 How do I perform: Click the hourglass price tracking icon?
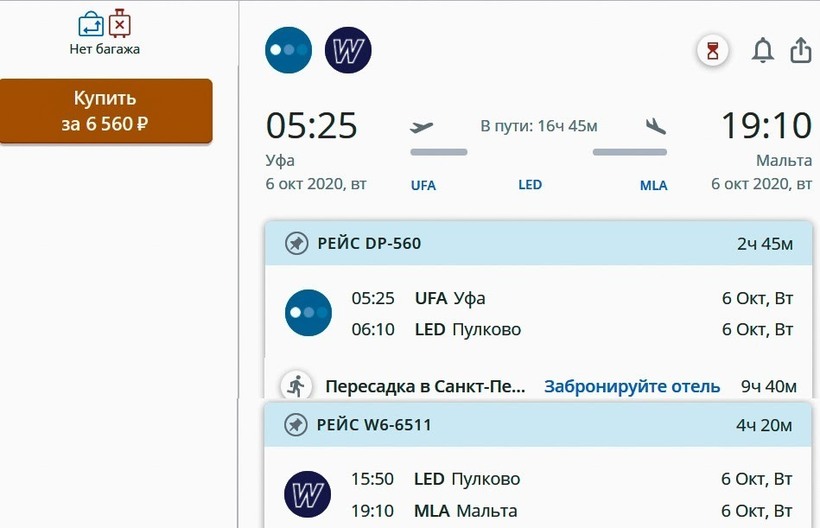(x=712, y=51)
